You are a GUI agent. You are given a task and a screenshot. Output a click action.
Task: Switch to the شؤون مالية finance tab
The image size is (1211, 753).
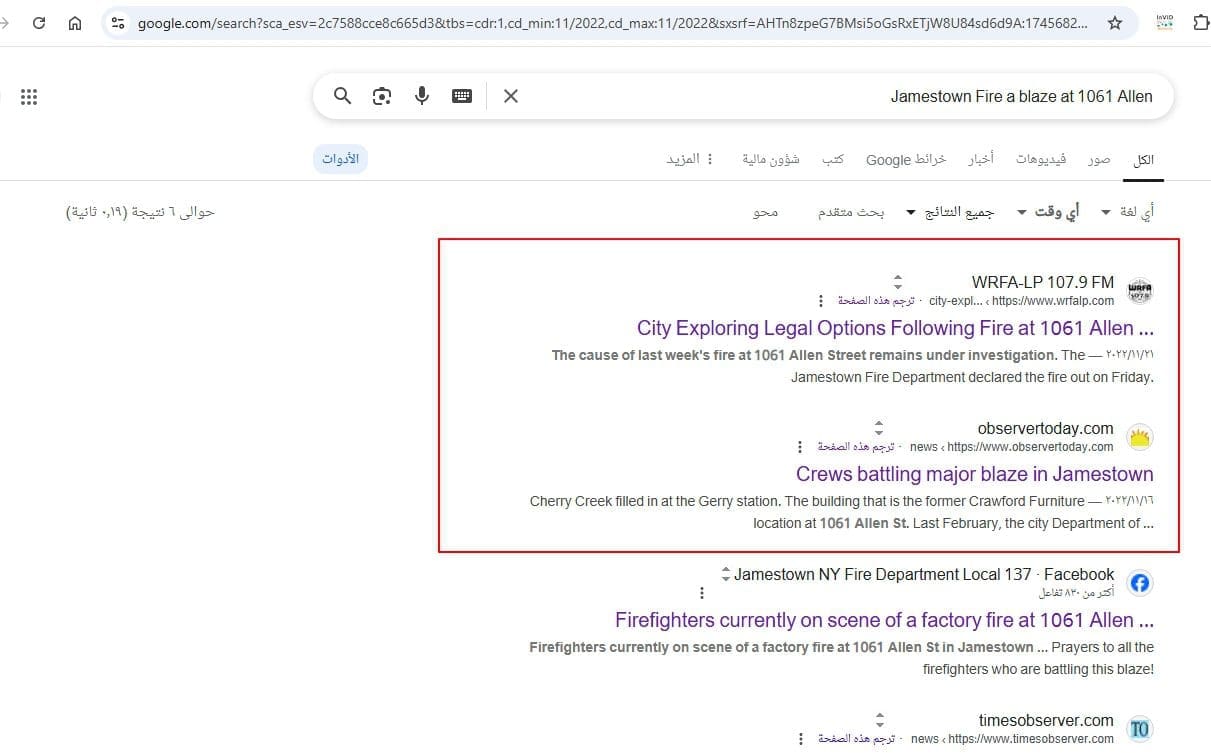point(771,159)
